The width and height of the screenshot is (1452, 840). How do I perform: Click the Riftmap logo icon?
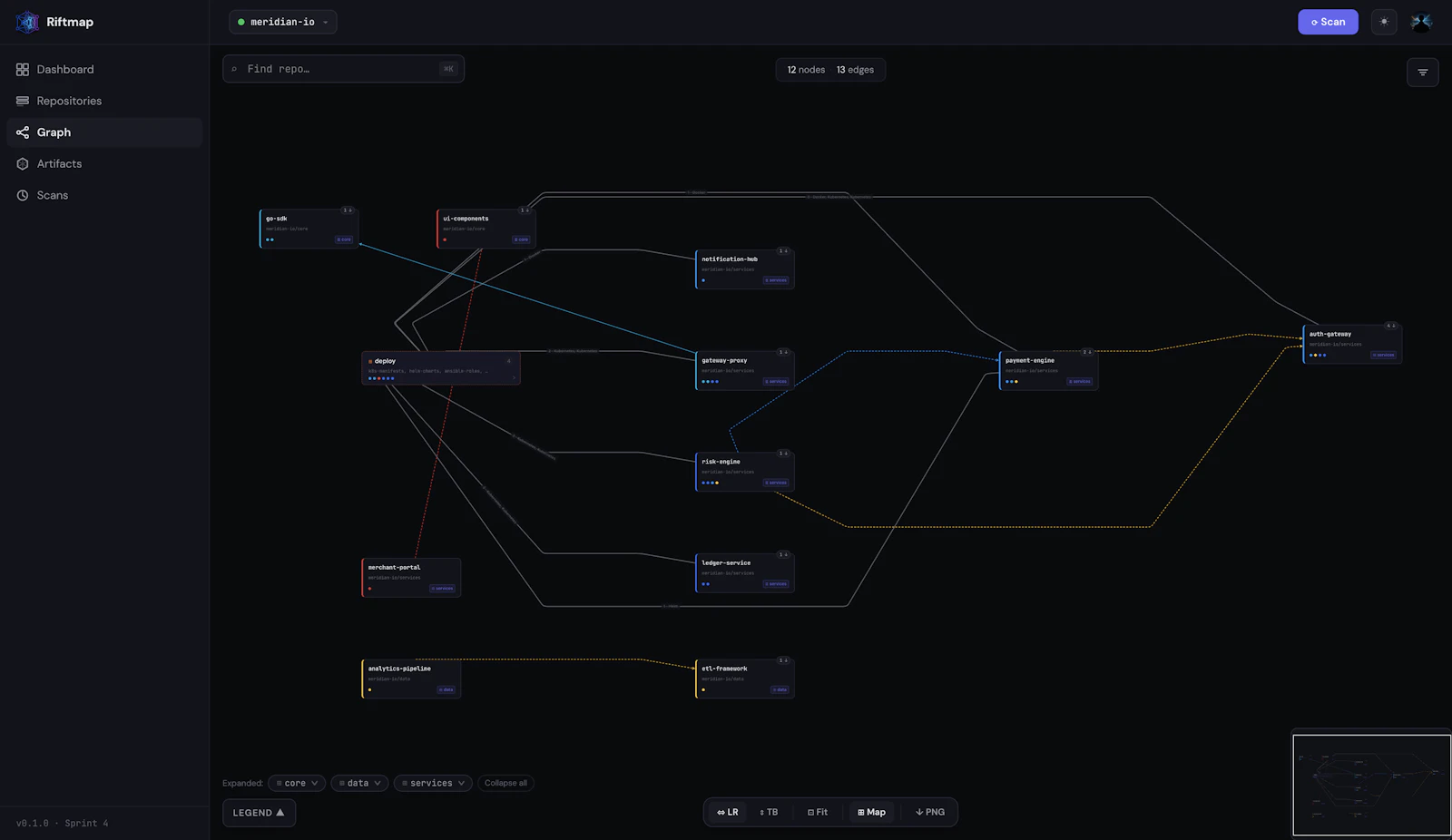(27, 22)
